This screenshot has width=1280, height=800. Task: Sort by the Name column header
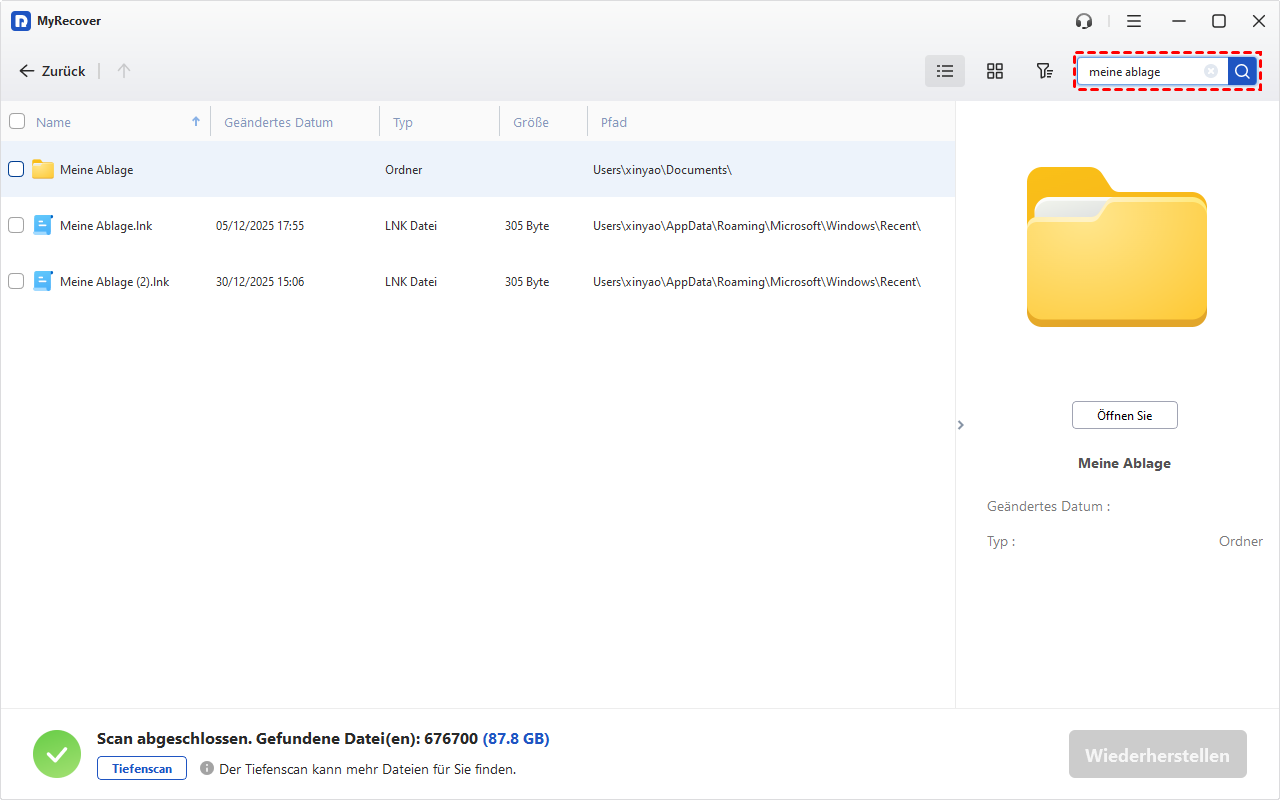click(x=54, y=122)
